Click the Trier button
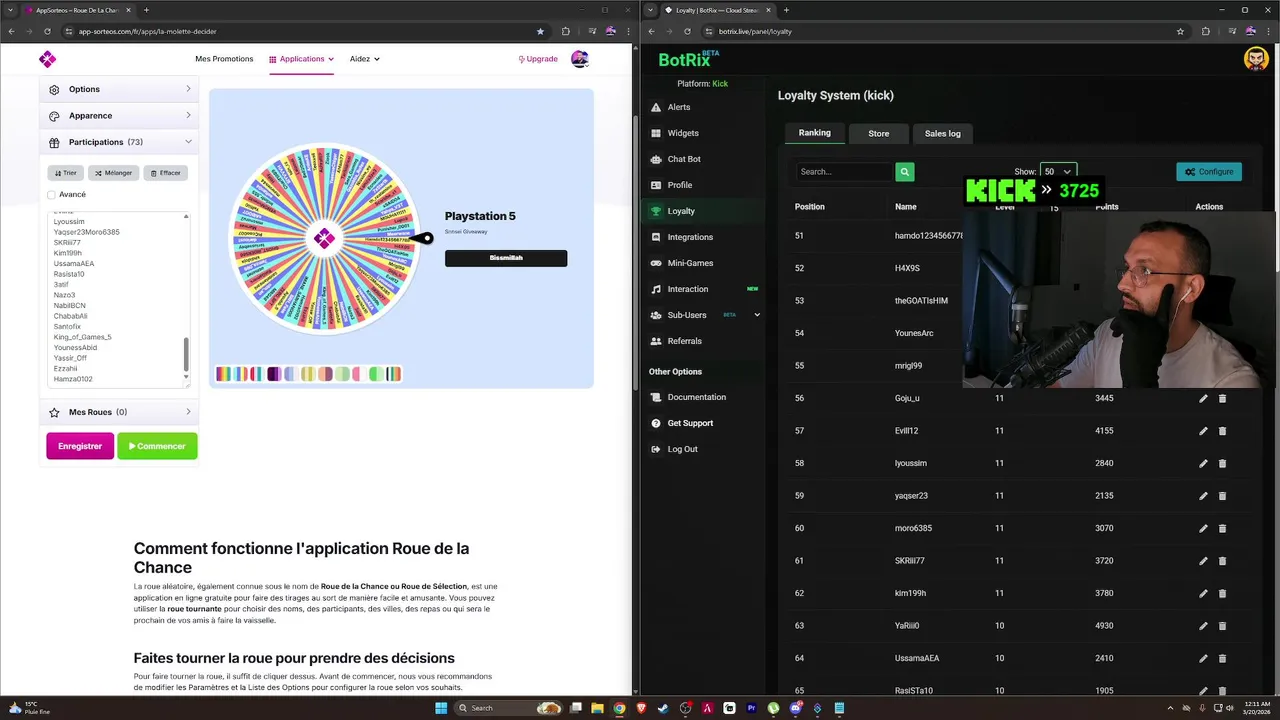This screenshot has width=1280, height=720. pos(65,173)
